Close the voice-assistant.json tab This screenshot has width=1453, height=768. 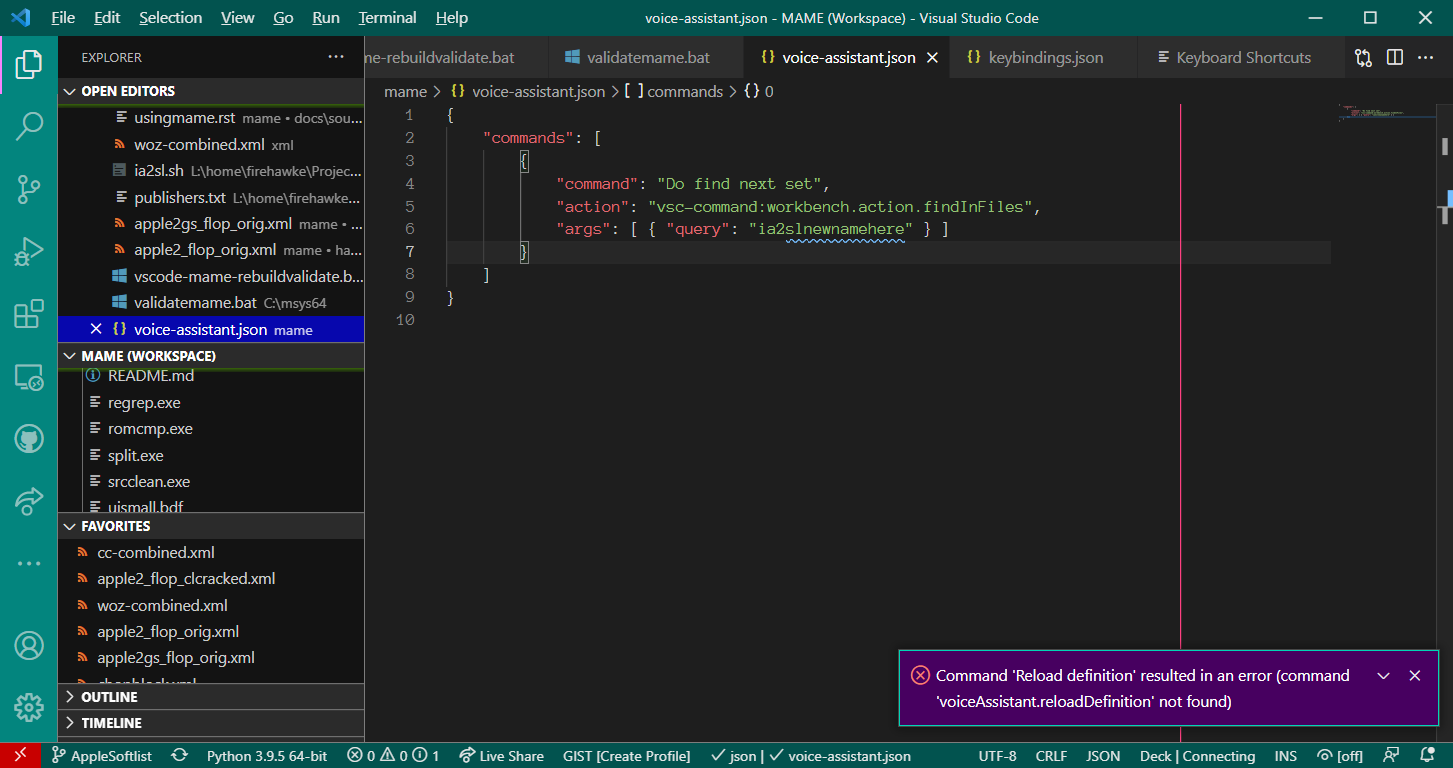click(x=932, y=58)
